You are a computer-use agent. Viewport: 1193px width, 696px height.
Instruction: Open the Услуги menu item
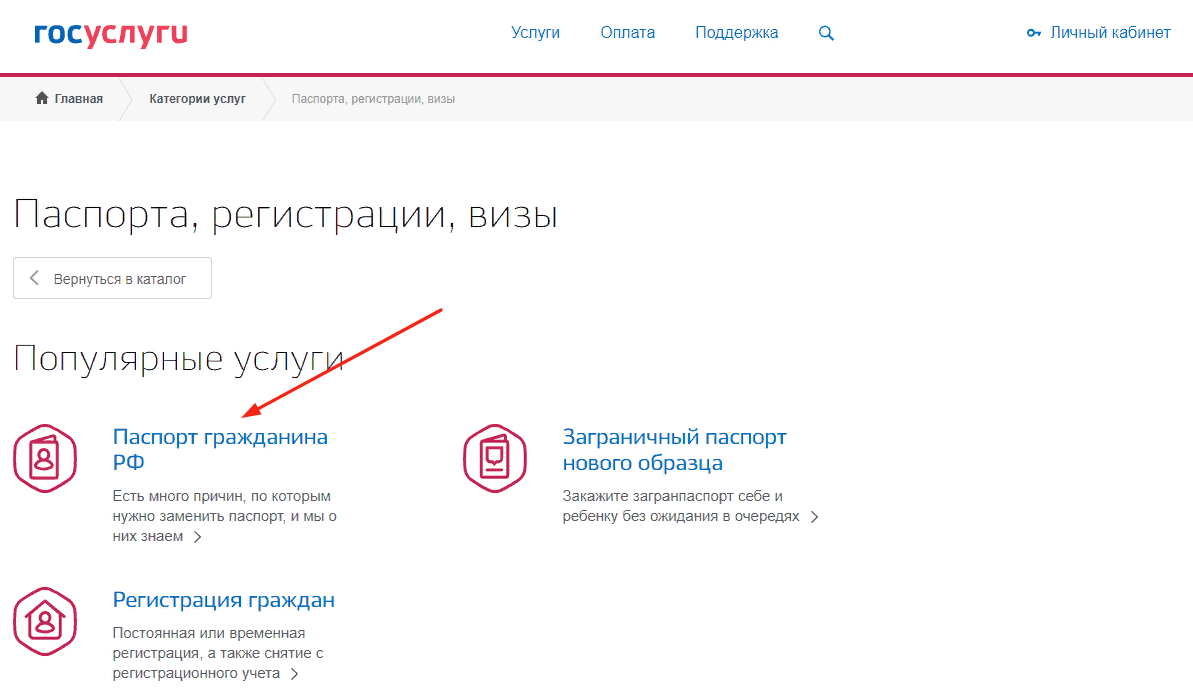(535, 33)
